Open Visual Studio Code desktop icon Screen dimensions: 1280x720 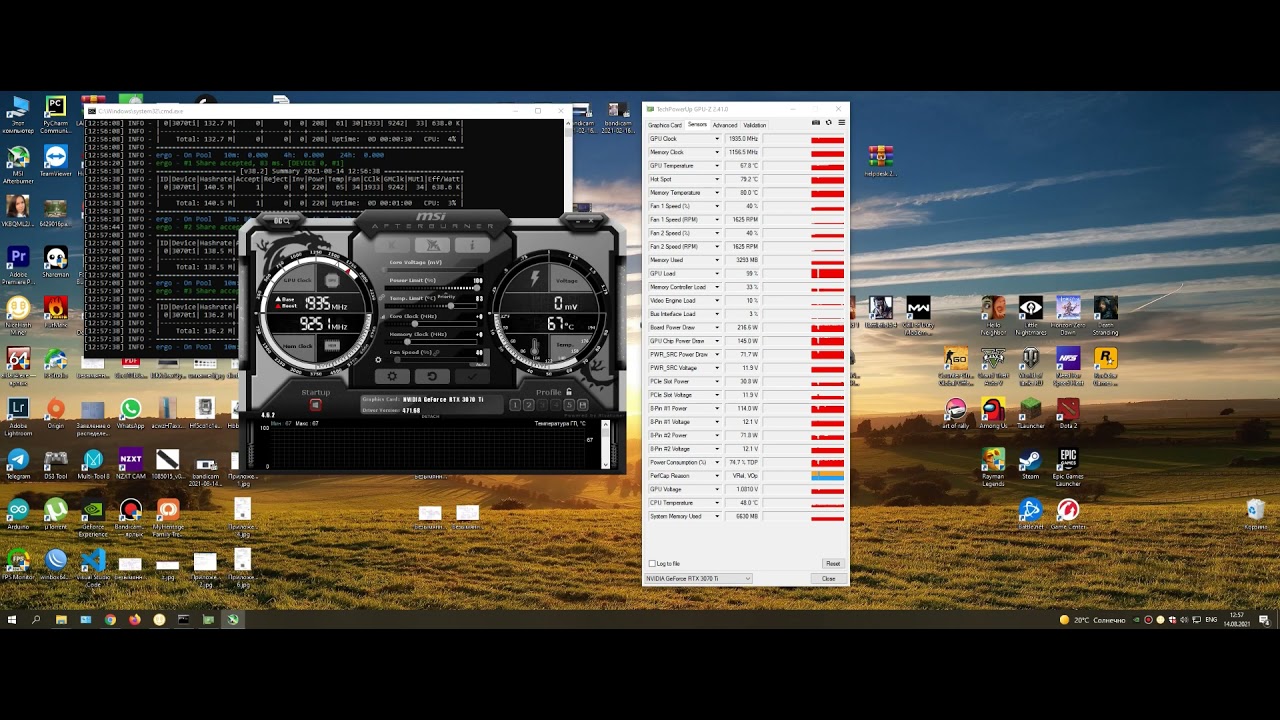click(x=92, y=566)
